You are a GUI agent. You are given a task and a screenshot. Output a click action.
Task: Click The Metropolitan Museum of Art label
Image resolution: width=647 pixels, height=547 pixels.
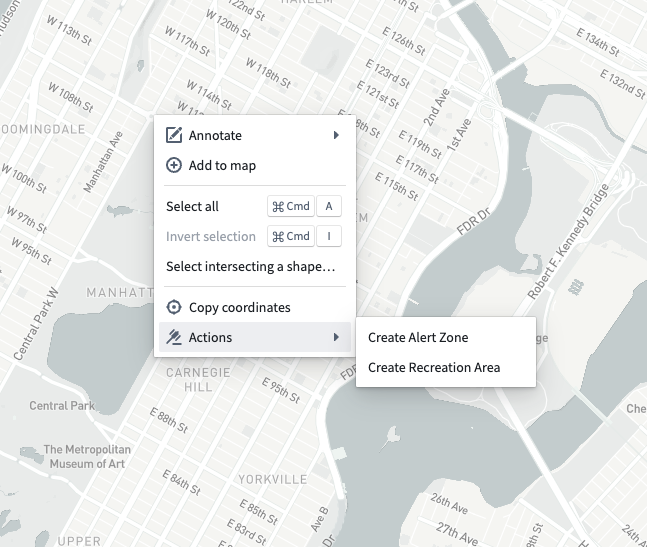click(87, 457)
